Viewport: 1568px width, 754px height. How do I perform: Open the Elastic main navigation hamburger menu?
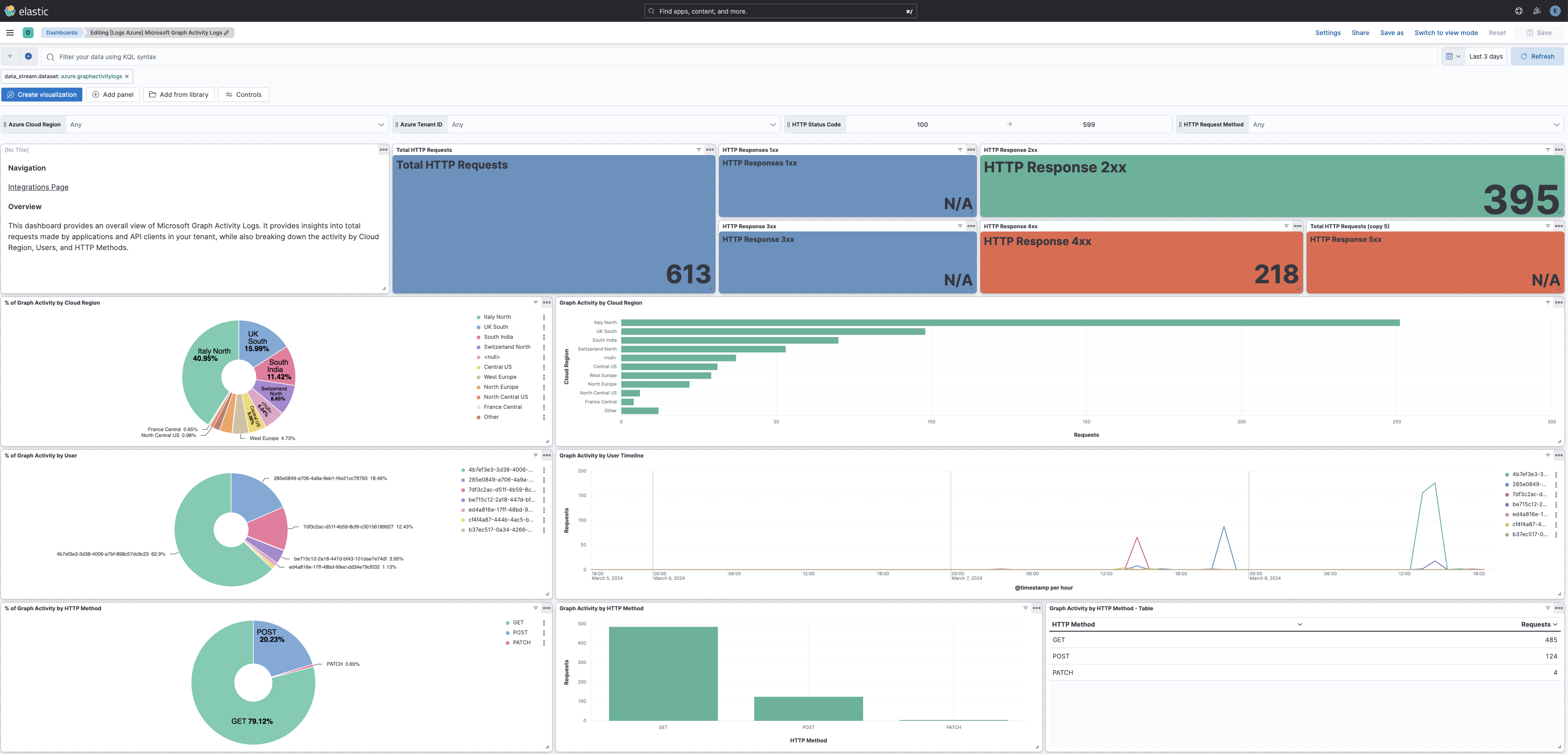[x=10, y=32]
